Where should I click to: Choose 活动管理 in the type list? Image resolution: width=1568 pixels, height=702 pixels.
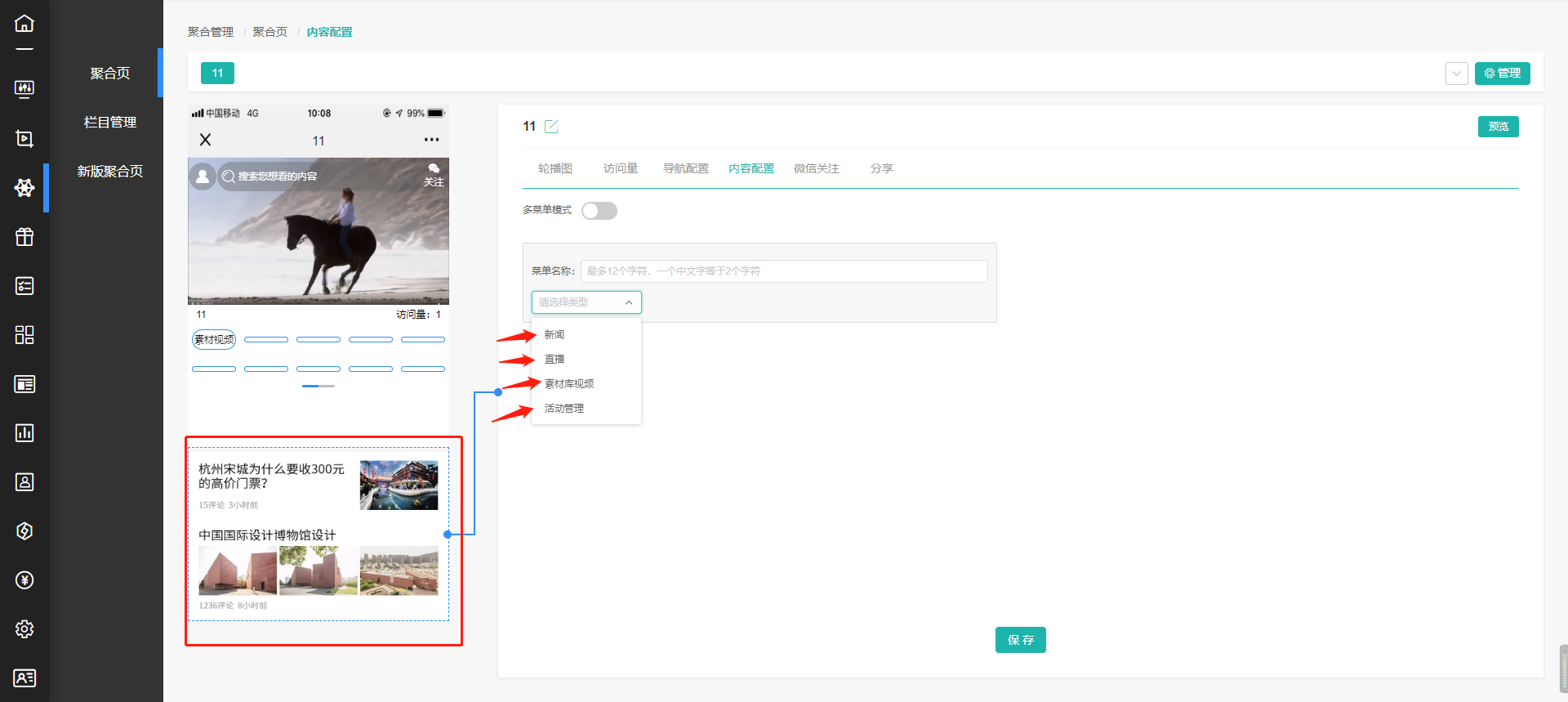point(564,408)
